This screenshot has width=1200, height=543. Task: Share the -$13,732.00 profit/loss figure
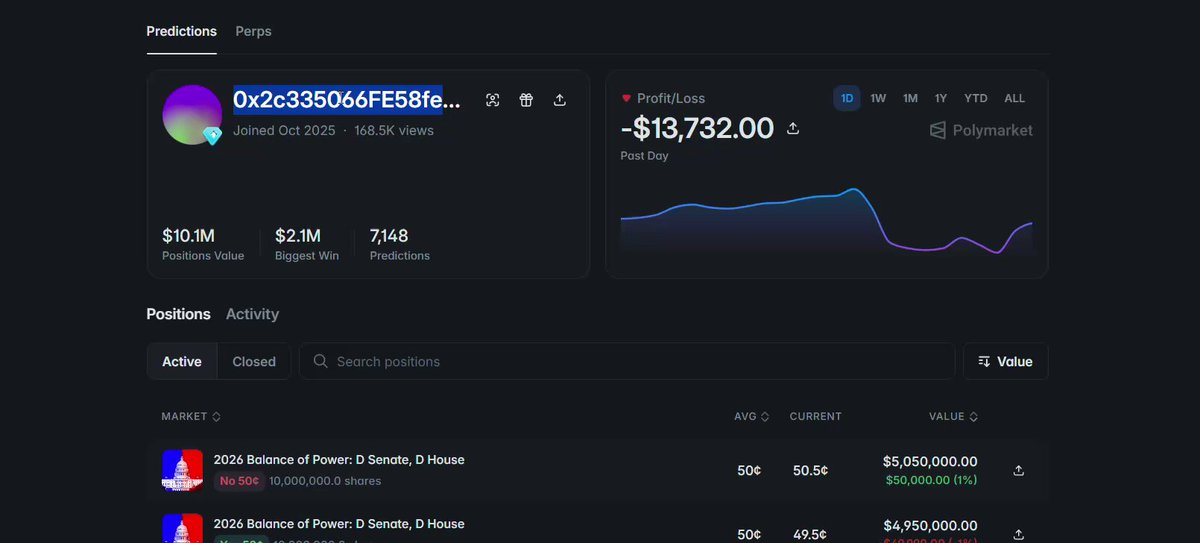[x=793, y=128]
